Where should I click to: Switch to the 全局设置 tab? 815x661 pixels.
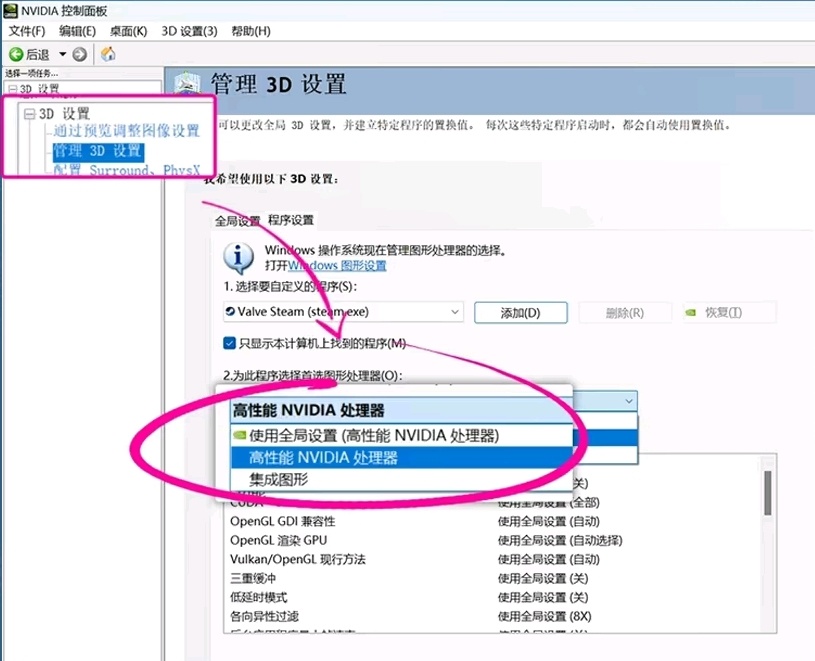(237, 220)
